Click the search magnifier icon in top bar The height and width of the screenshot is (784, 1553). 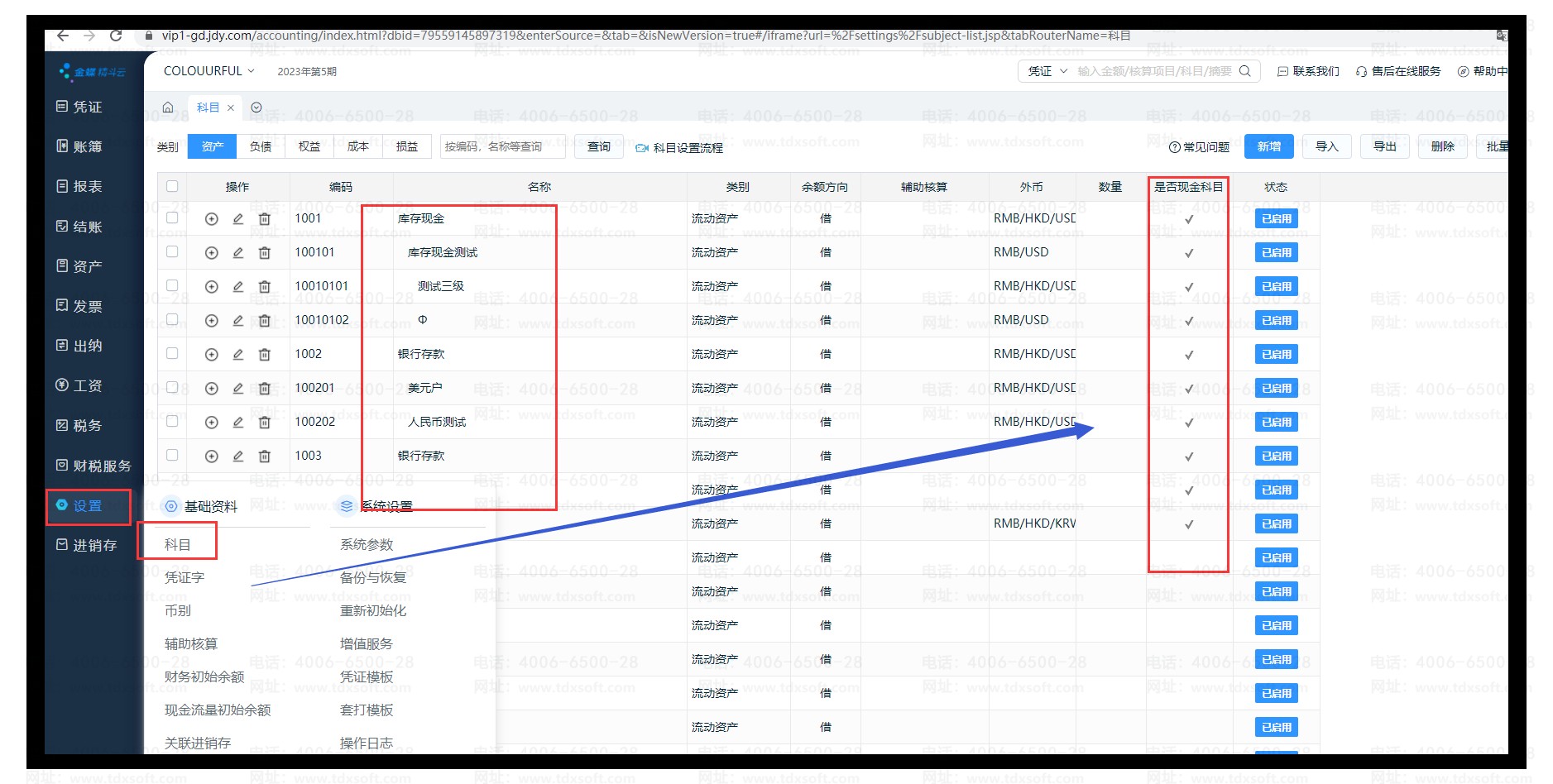pos(1244,71)
